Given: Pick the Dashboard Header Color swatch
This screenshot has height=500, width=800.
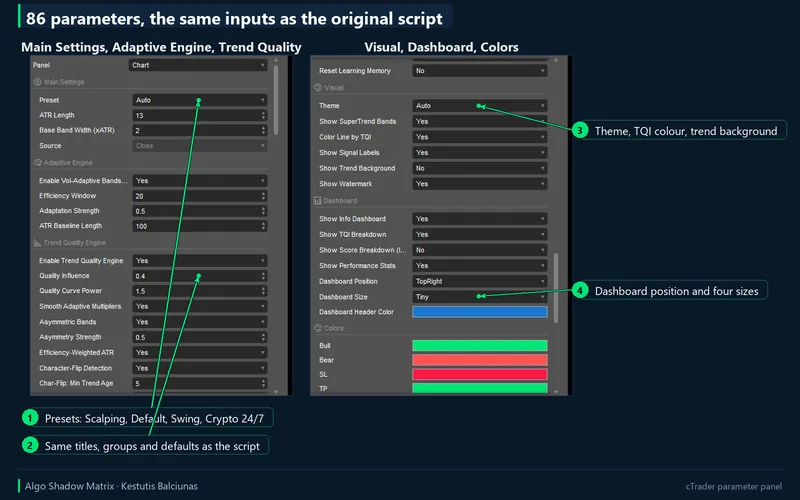Looking at the screenshot, I should point(480,312).
